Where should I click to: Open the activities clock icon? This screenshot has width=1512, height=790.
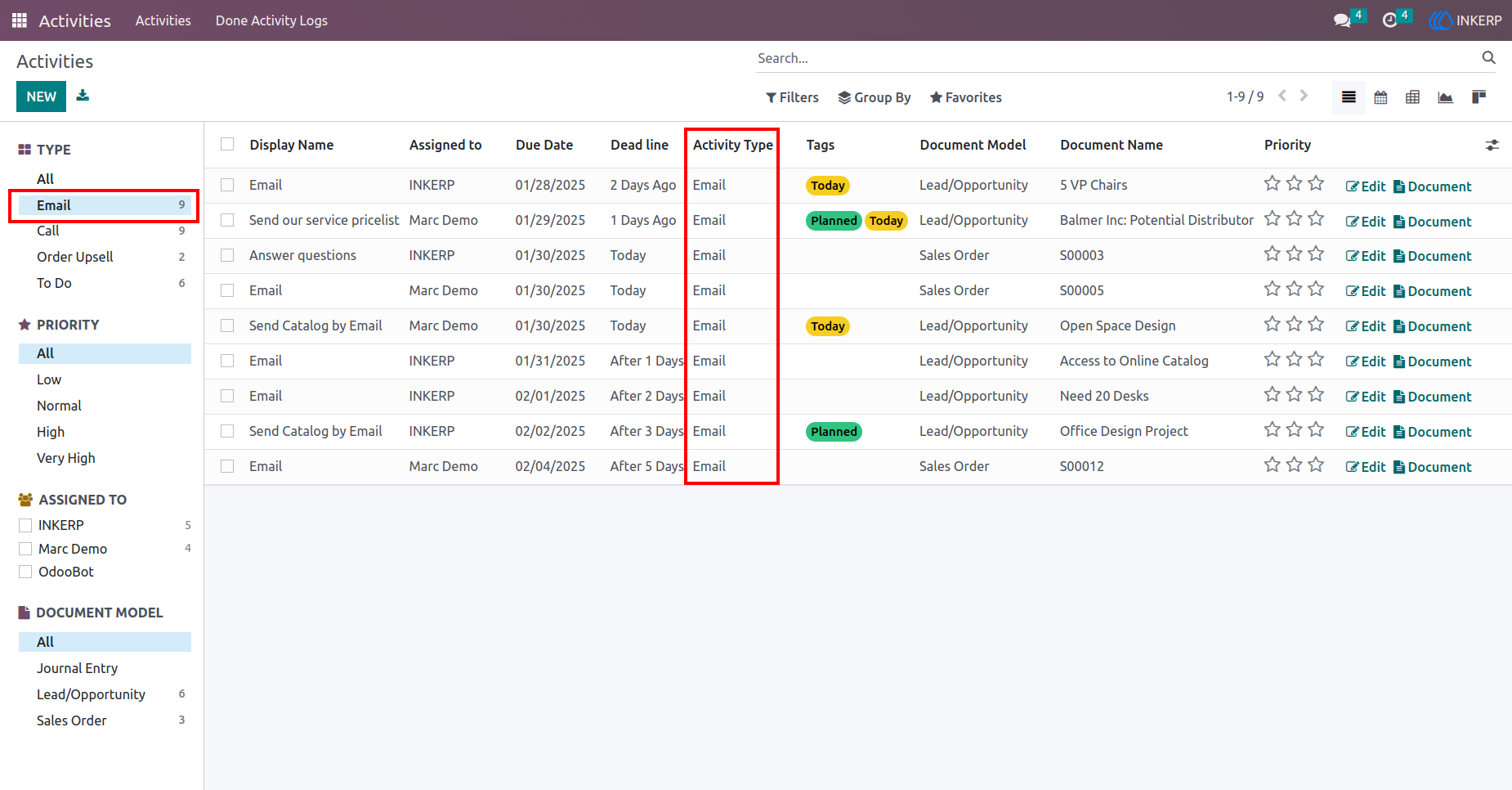[1389, 20]
